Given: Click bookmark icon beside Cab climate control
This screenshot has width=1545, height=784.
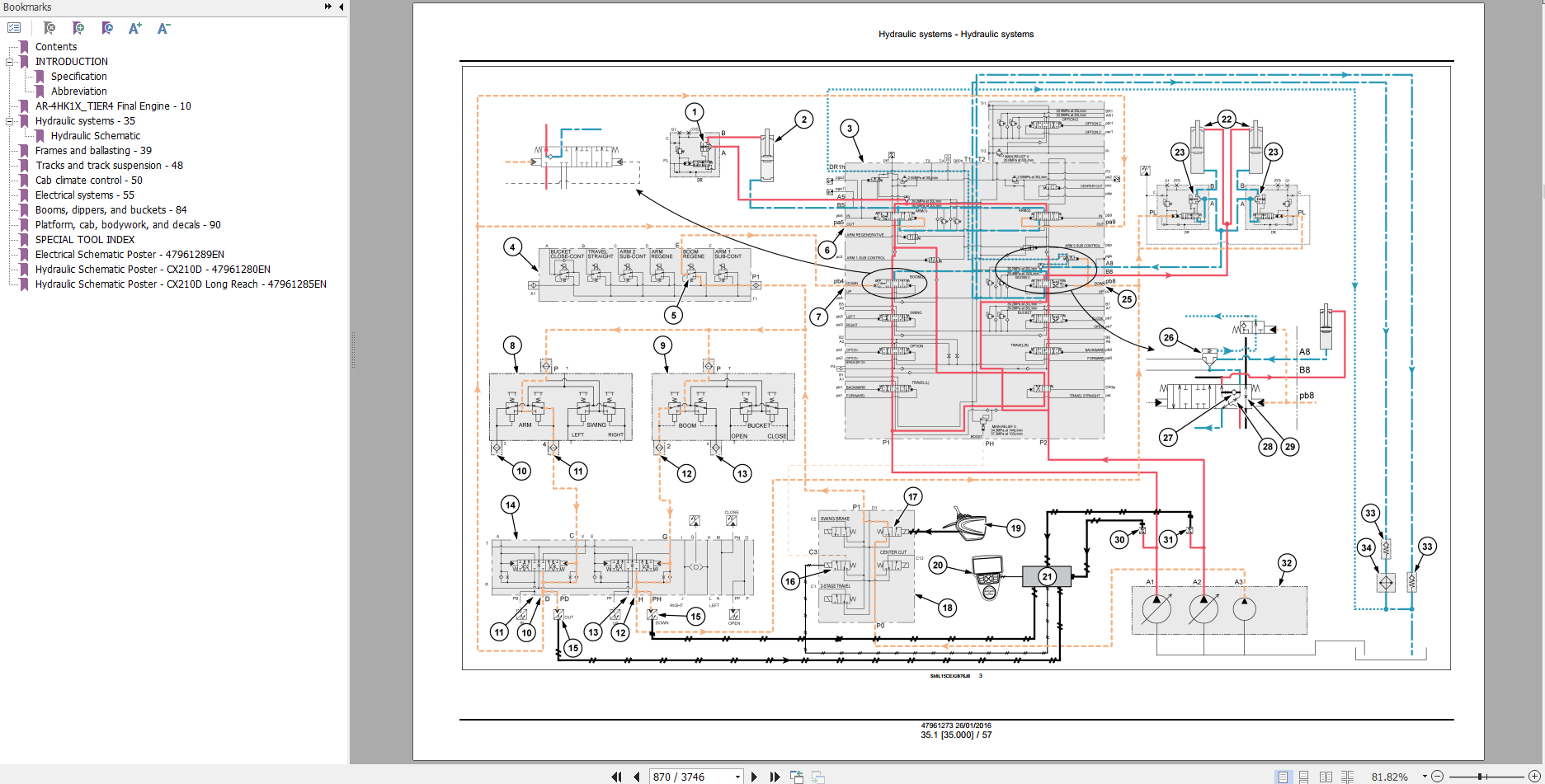Looking at the screenshot, I should pos(24,181).
